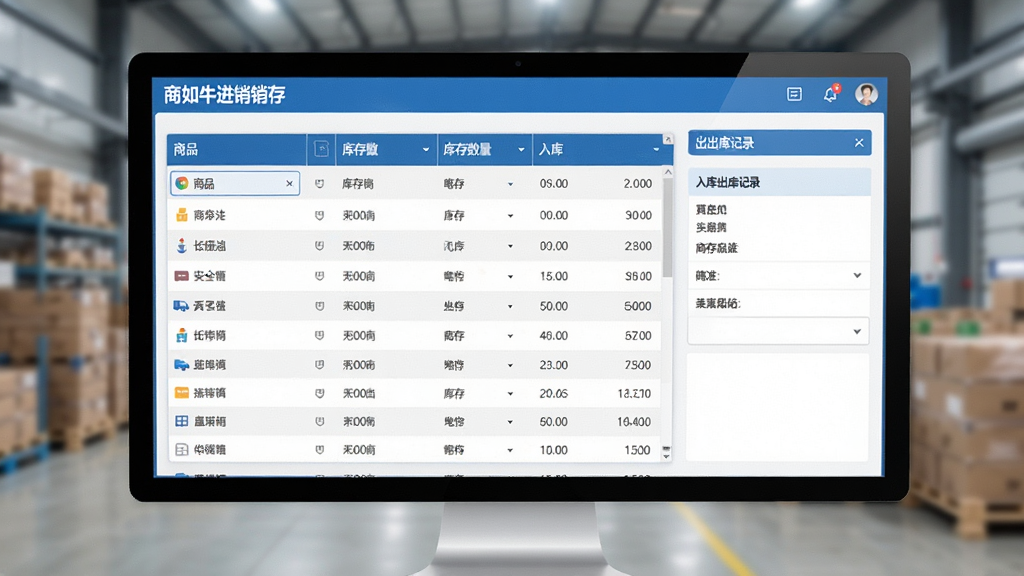Close the 出出库记录 panel
1024x576 pixels.
pos(859,142)
